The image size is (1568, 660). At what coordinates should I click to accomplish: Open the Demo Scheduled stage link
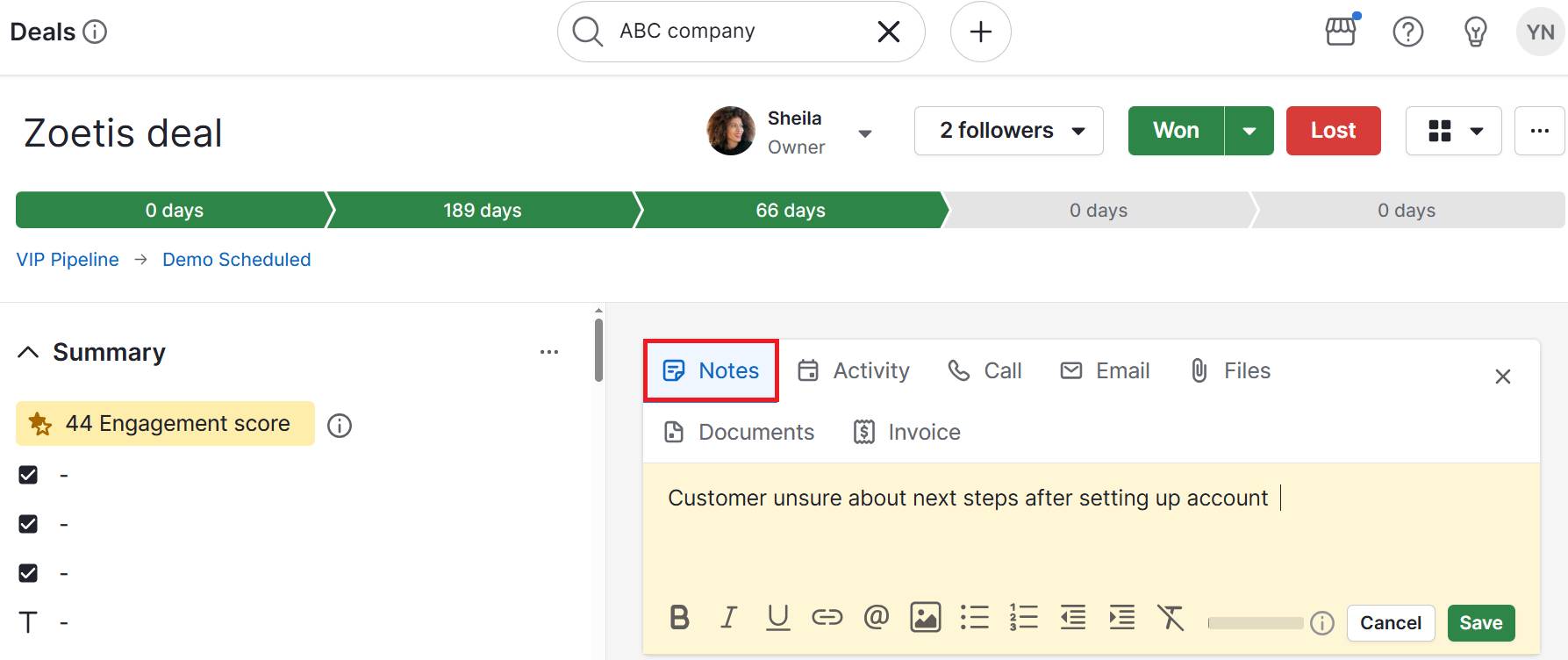coord(237,260)
